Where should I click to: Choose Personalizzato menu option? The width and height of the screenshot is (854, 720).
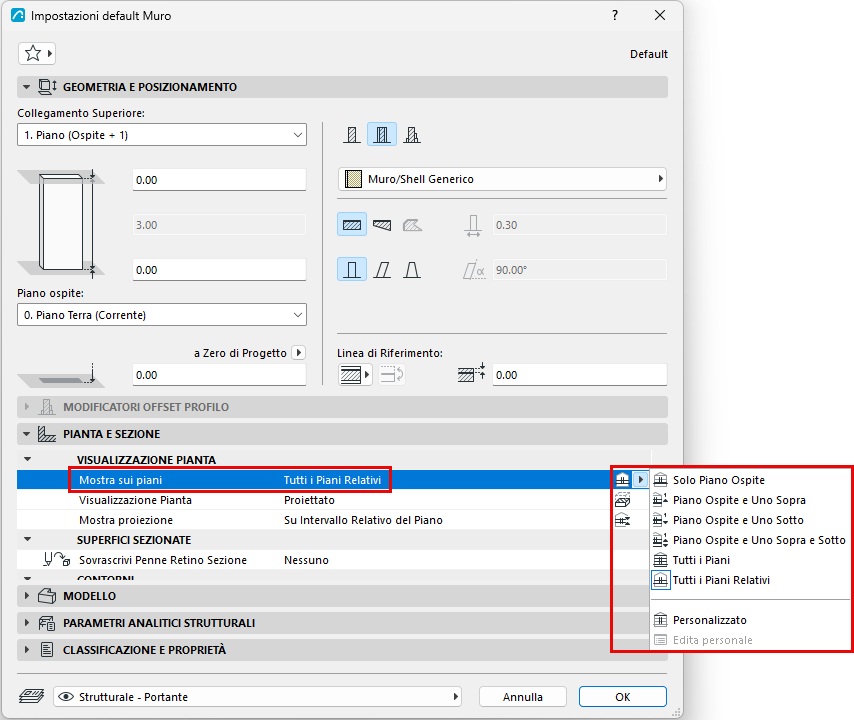tap(750, 620)
